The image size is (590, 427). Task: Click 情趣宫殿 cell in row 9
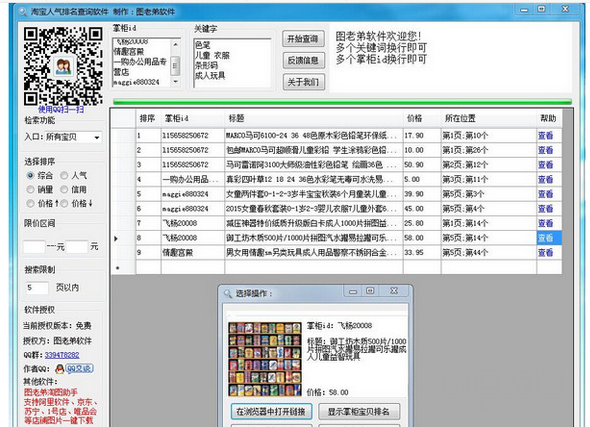(193, 253)
